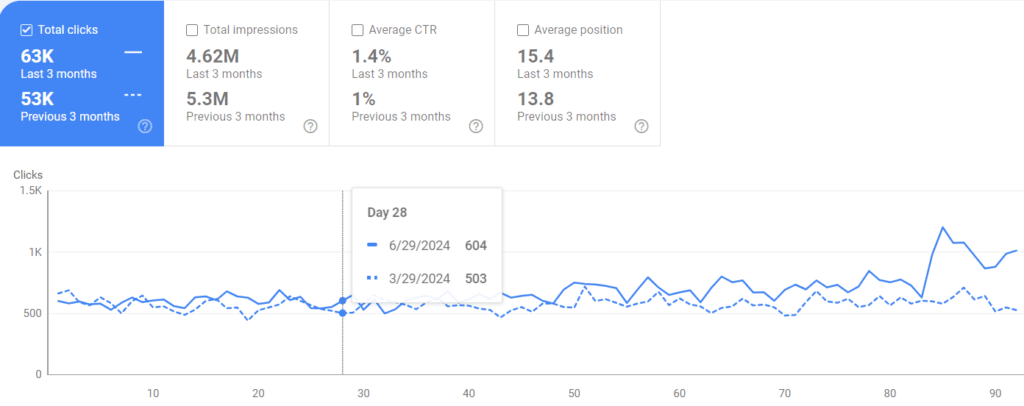
Task: Click the 50 label on the day axis
Action: [574, 394]
